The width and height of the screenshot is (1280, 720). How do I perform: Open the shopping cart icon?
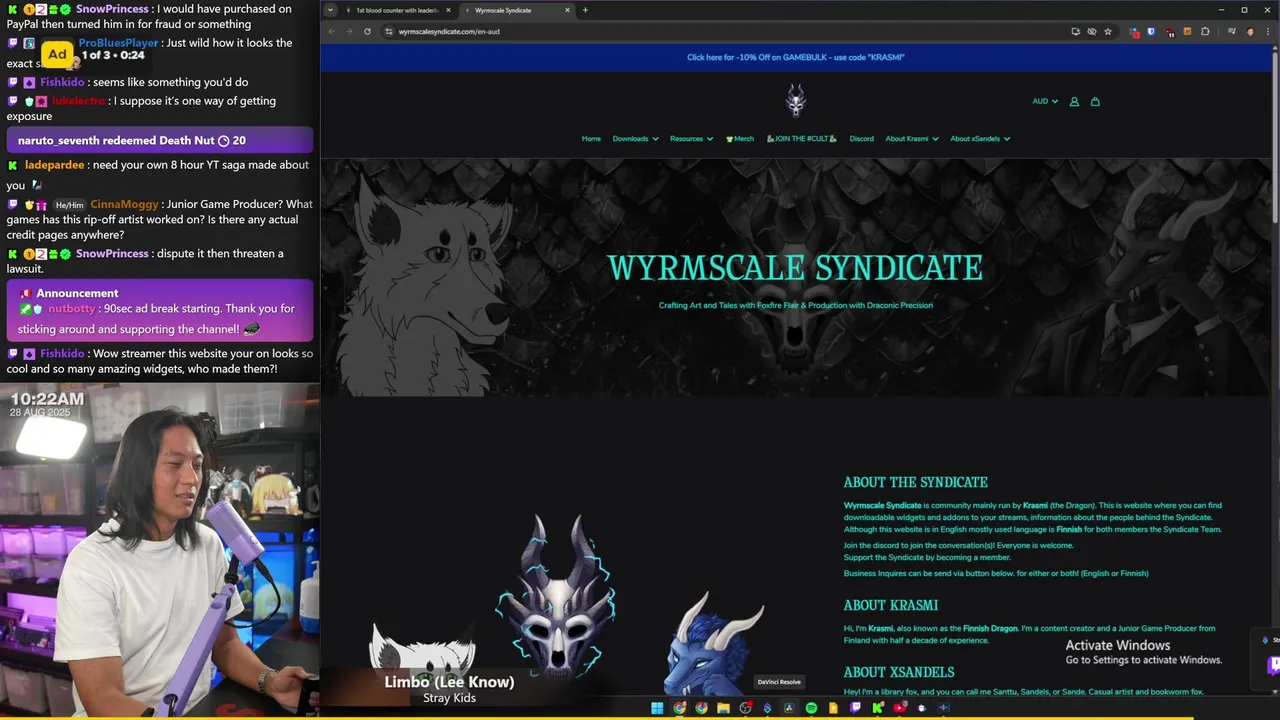[1095, 101]
